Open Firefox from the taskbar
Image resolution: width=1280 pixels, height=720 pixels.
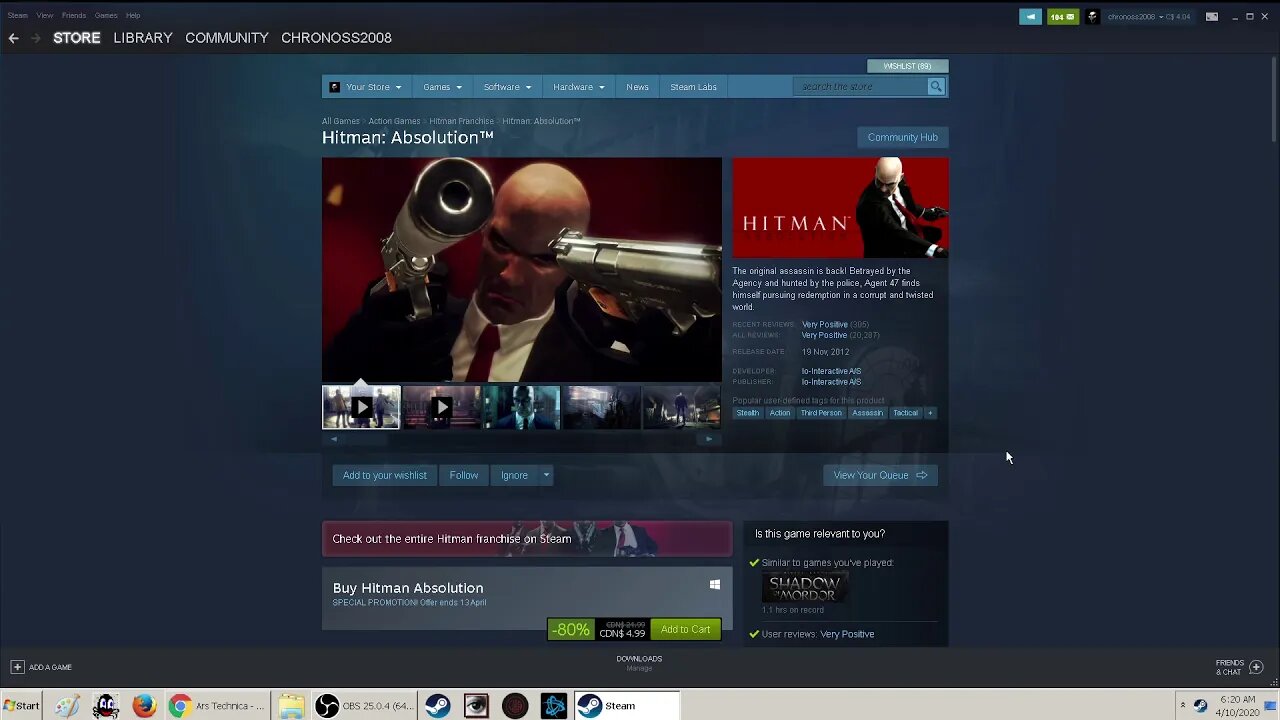(144, 706)
